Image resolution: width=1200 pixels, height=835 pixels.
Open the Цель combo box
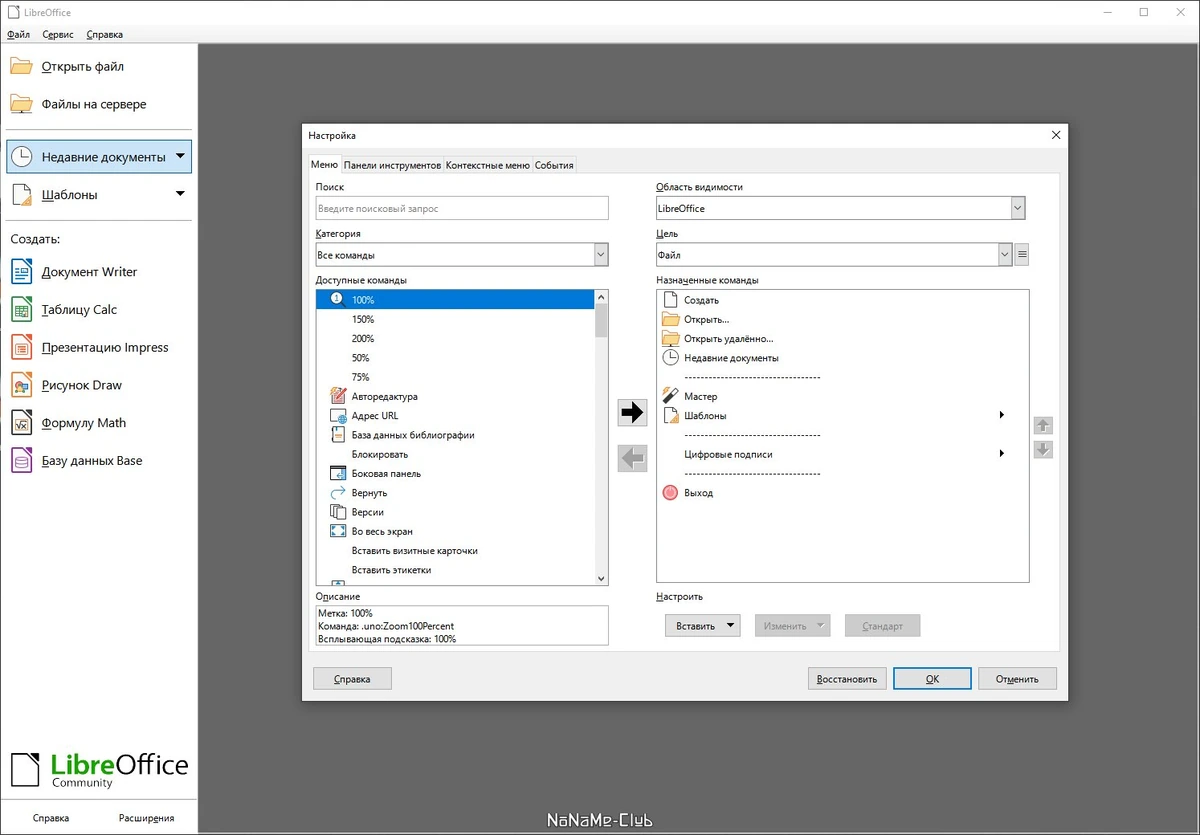pos(834,255)
